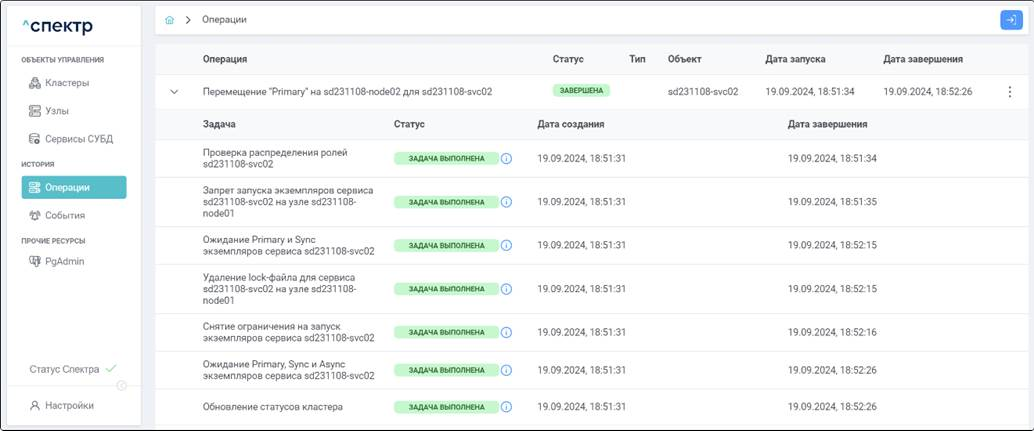Open Сервисы СУБД page

click(76, 139)
